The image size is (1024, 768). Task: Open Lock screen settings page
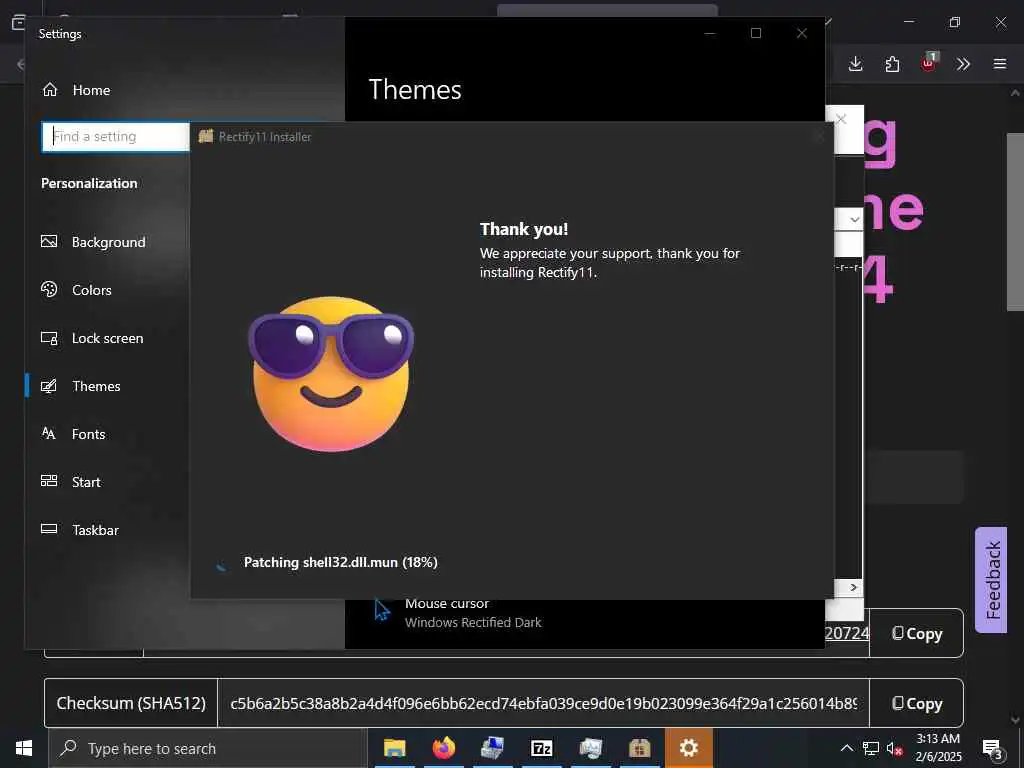click(x=92, y=338)
